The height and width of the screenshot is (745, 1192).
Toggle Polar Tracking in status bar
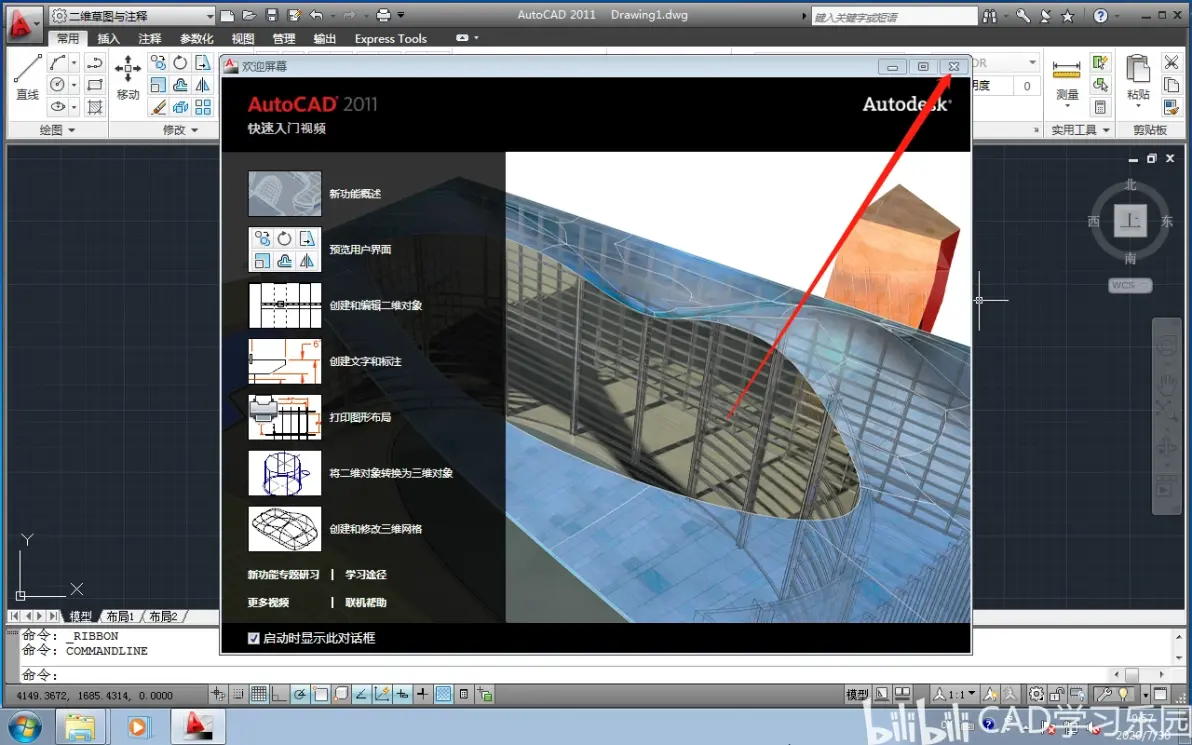tap(300, 693)
